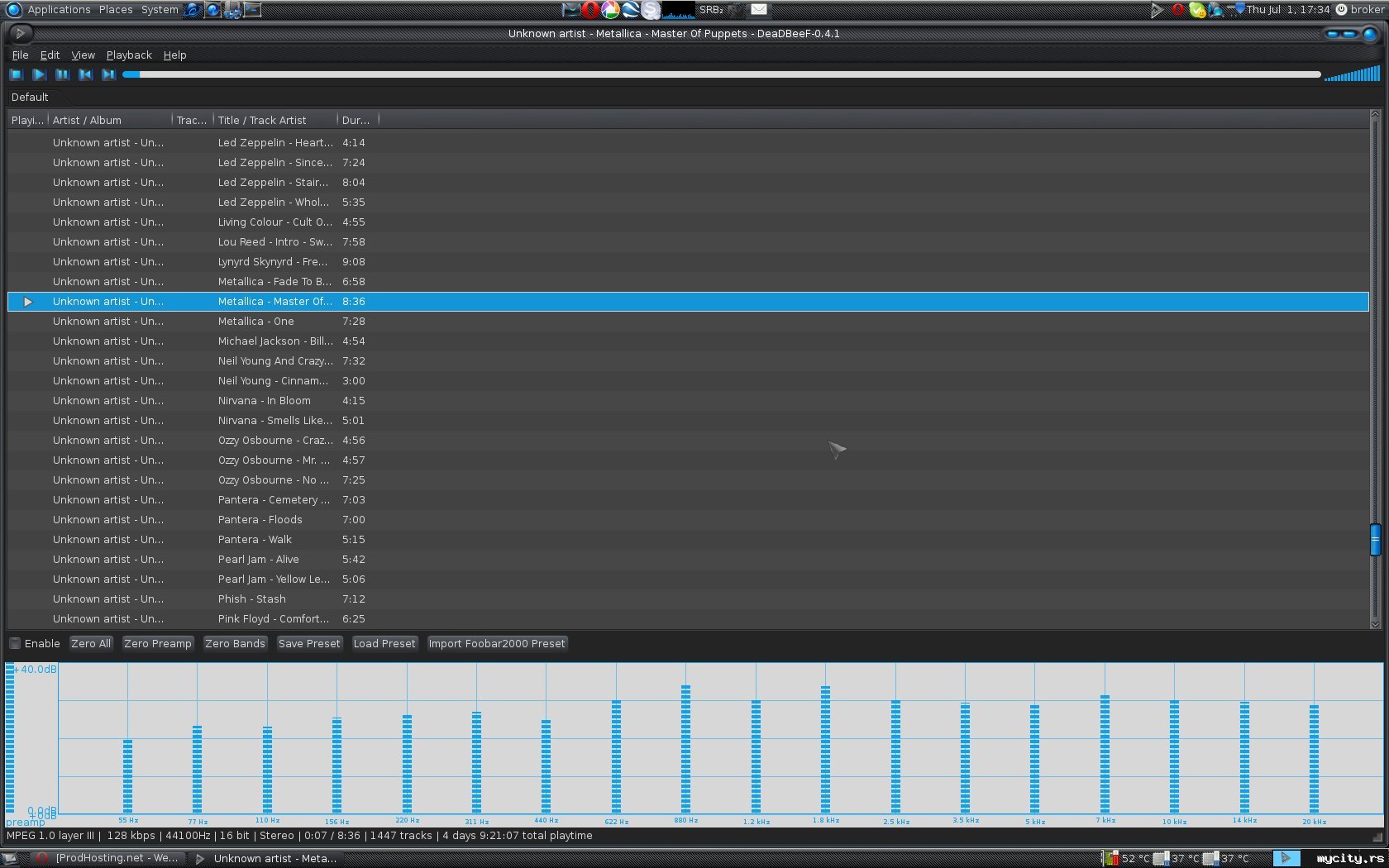
Task: Open the GNOME main menu logo
Action: (13, 10)
